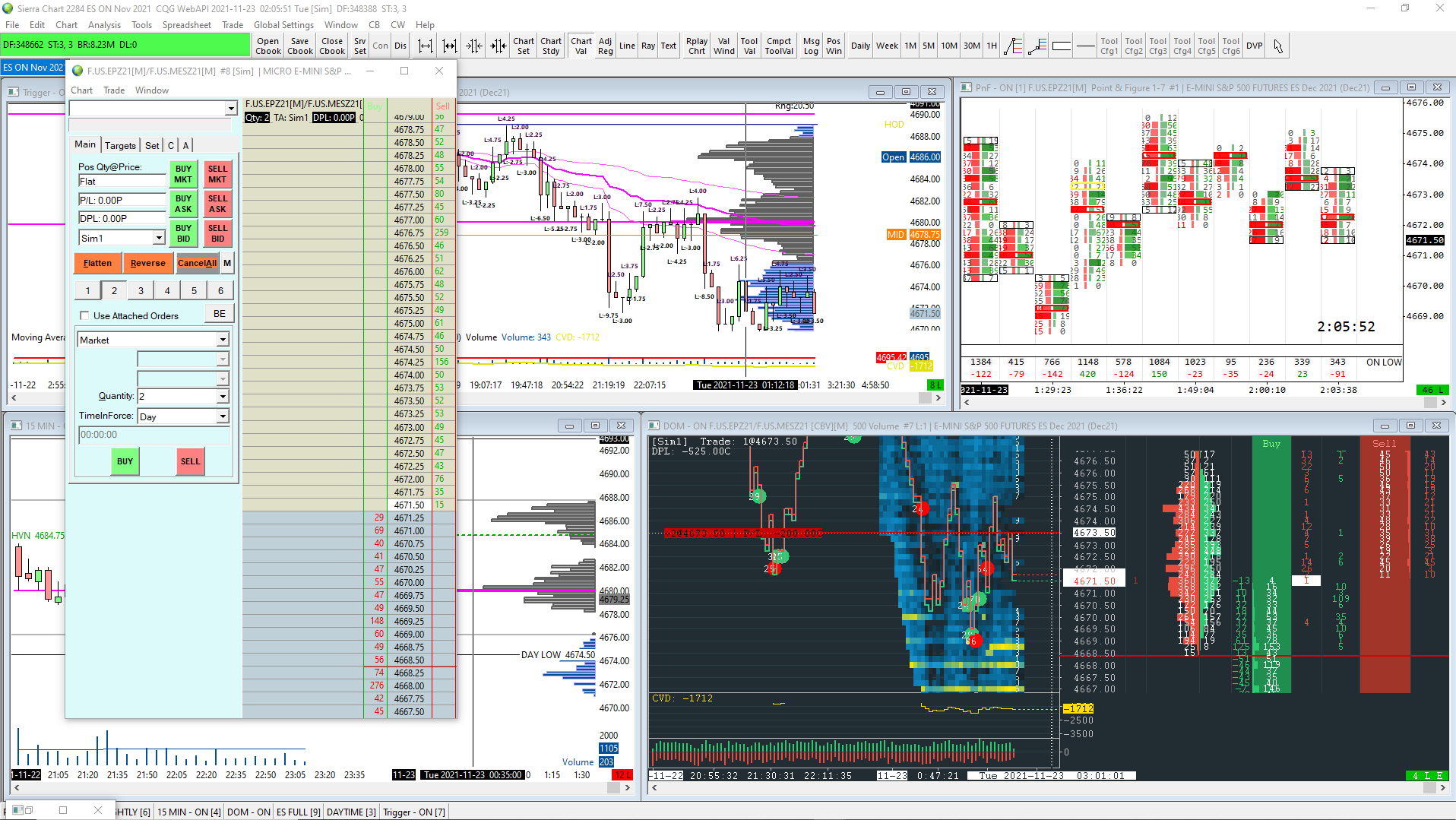Open Chart Stdy studies
Screen dimensions: 1456x820
click(x=551, y=46)
